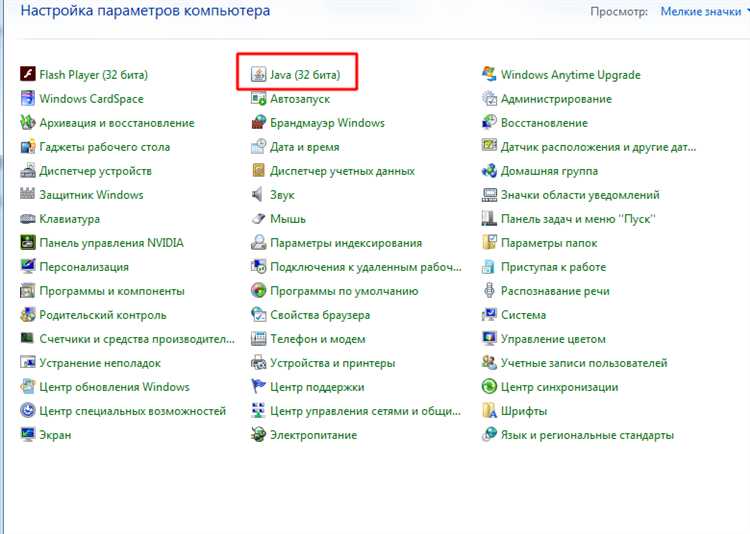Open the Приступая к работе link
This screenshot has width=750, height=534.
coord(553,267)
